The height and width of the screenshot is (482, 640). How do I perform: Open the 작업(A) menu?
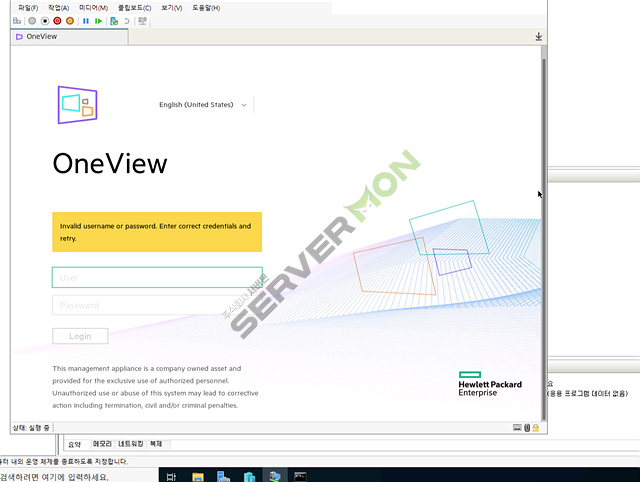59,8
